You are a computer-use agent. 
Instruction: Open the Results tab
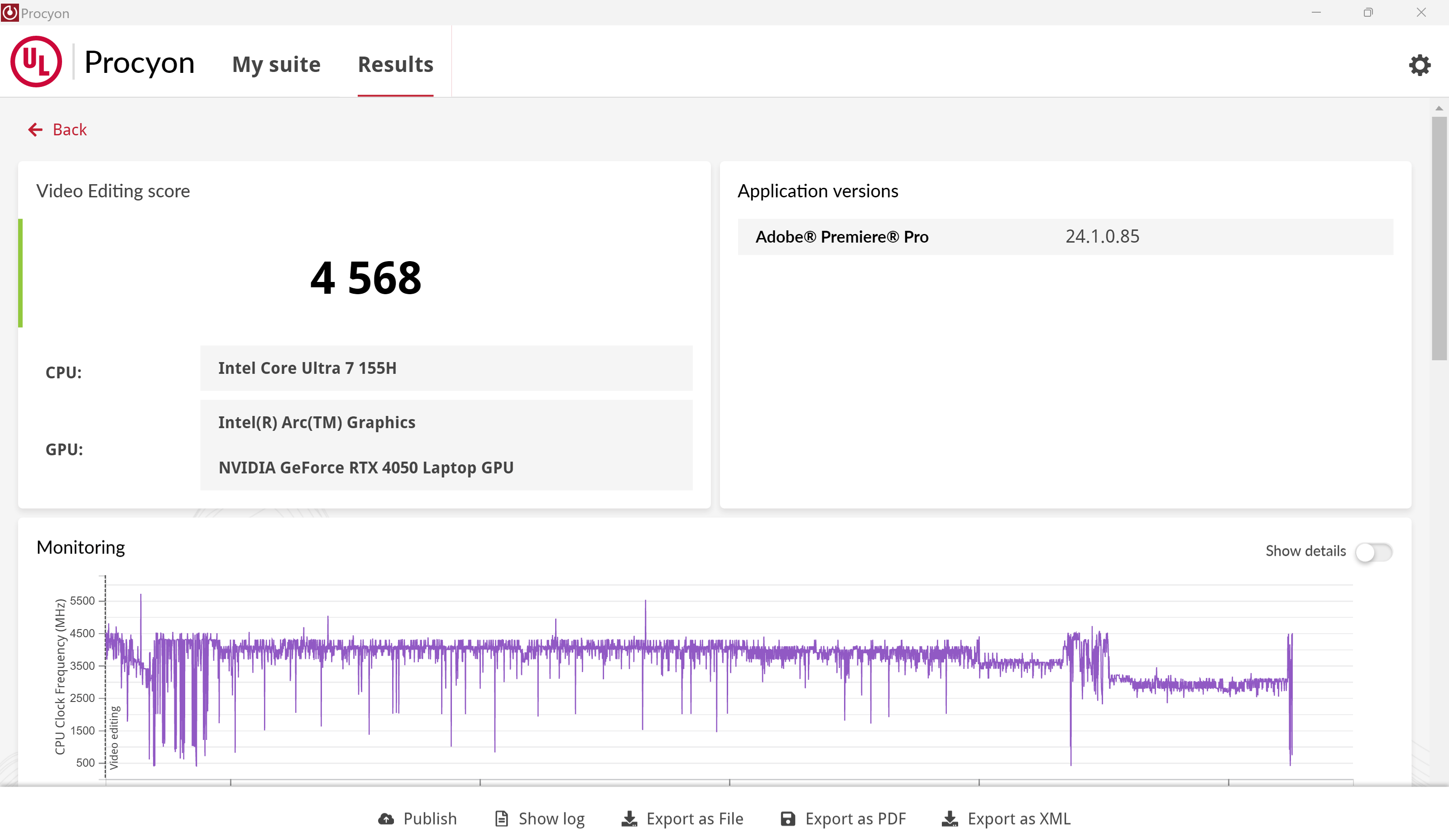click(396, 64)
